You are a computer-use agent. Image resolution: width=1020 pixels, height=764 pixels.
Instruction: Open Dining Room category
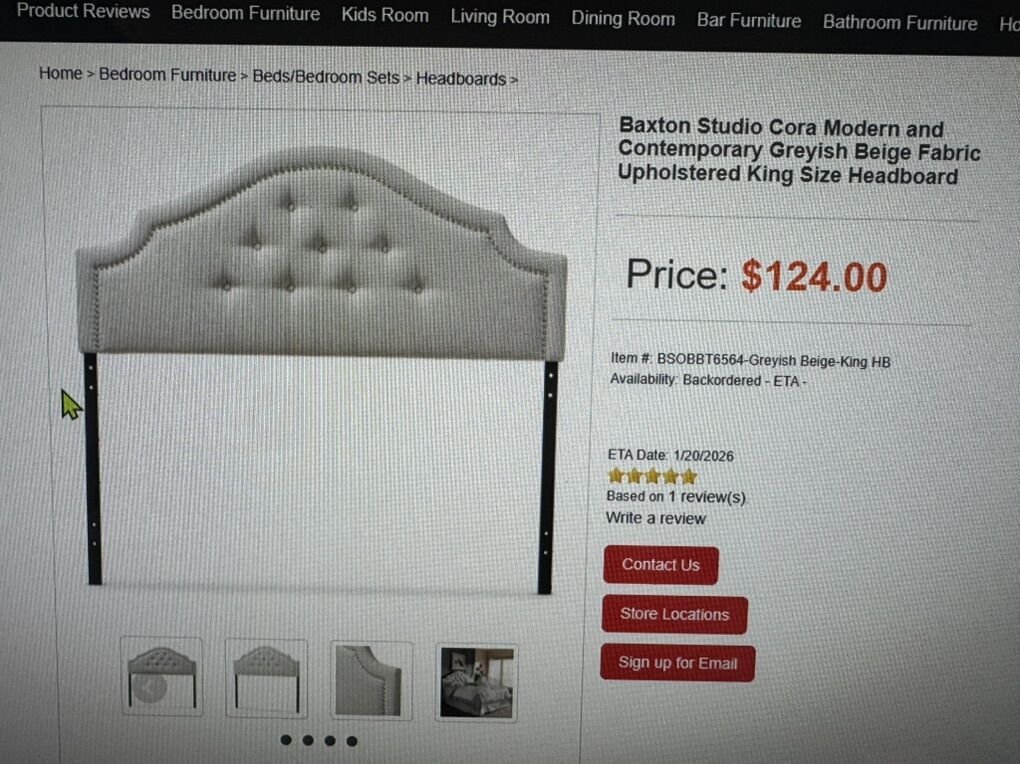pyautogui.click(x=623, y=19)
